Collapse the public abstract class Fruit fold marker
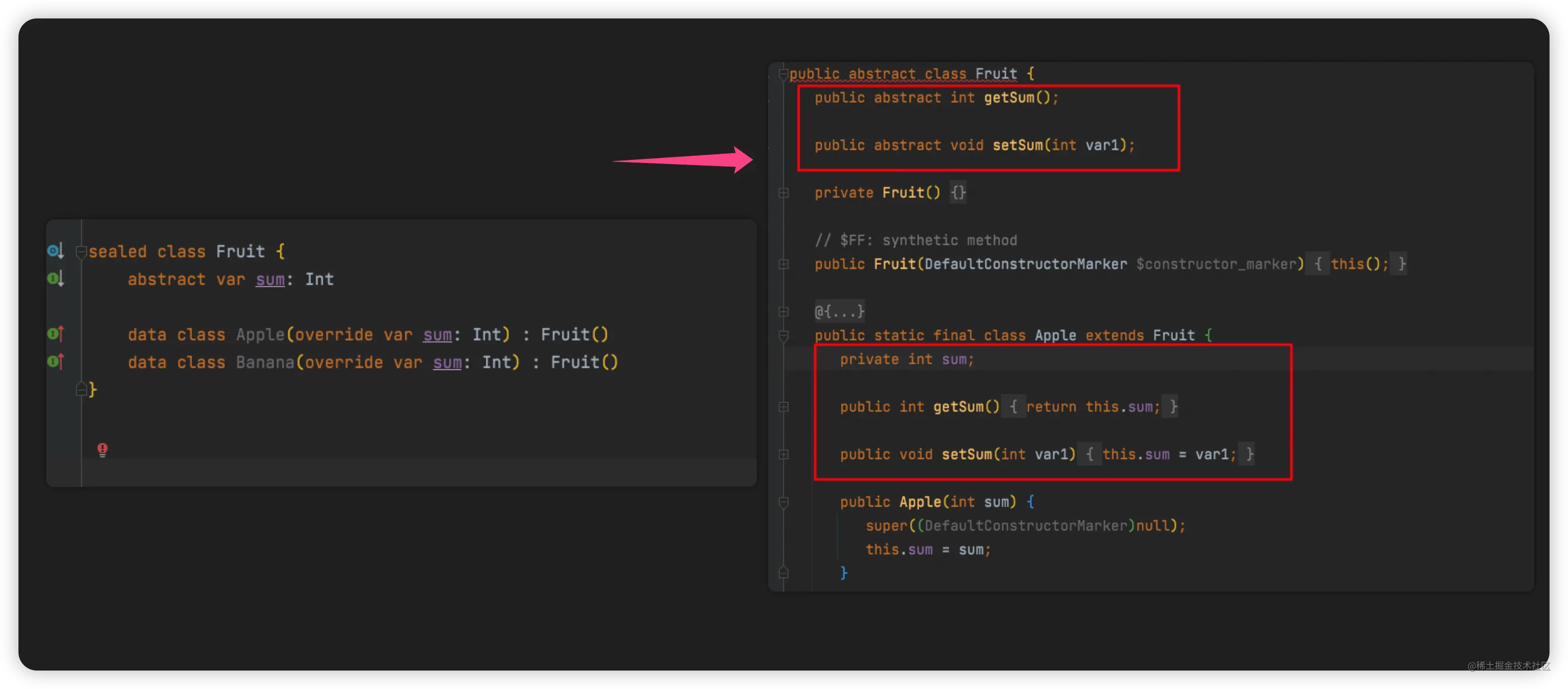The width and height of the screenshot is (1568, 689). click(783, 74)
